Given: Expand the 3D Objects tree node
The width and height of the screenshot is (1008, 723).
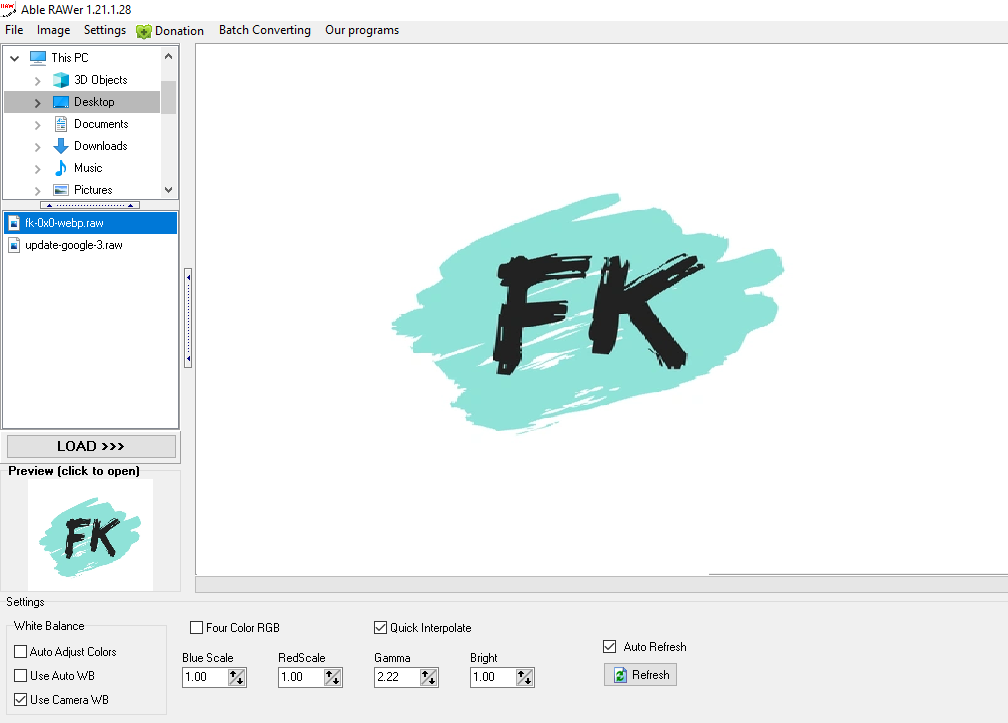Looking at the screenshot, I should tap(37, 80).
